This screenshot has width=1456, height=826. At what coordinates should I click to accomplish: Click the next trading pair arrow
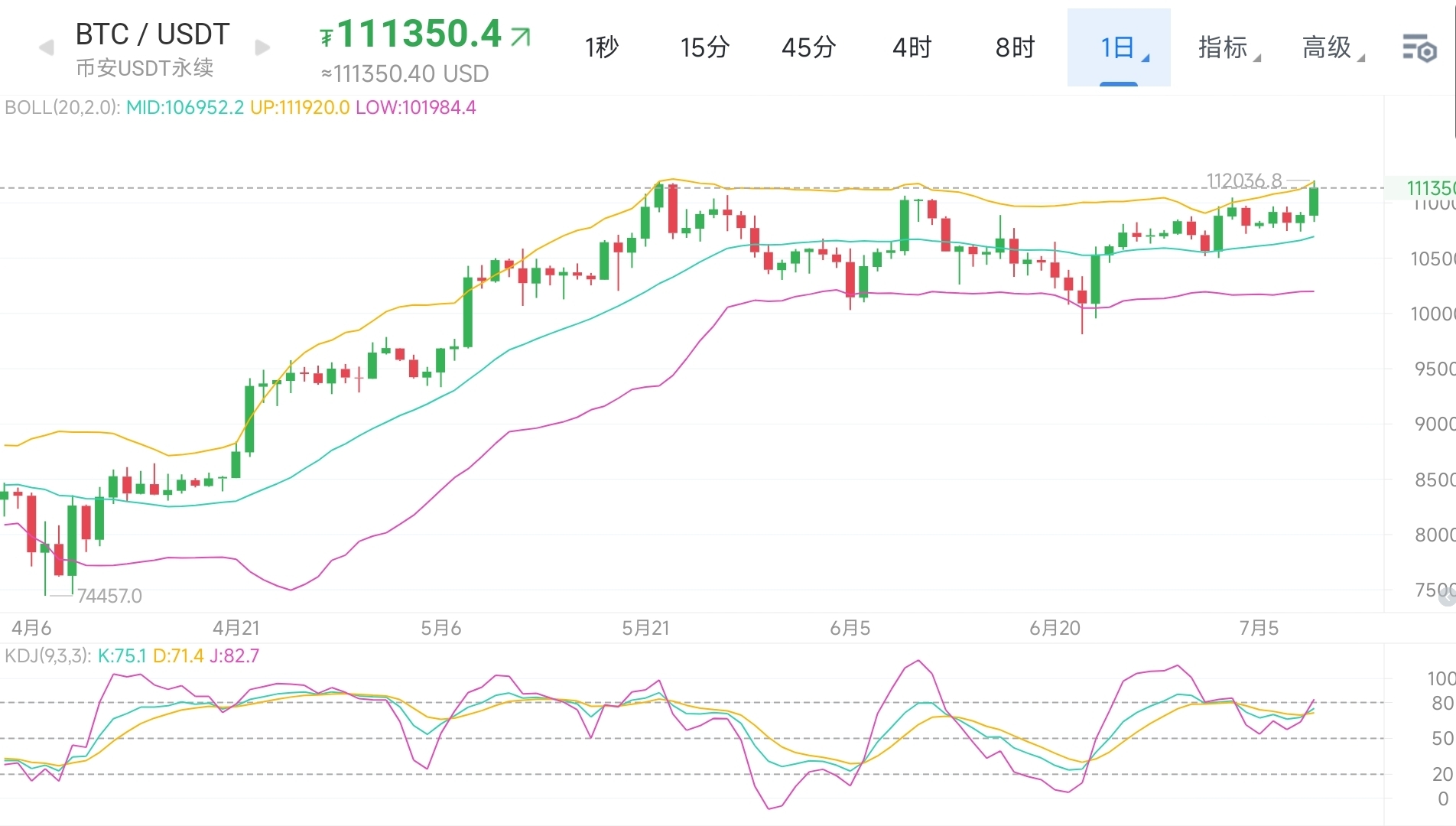click(x=262, y=47)
